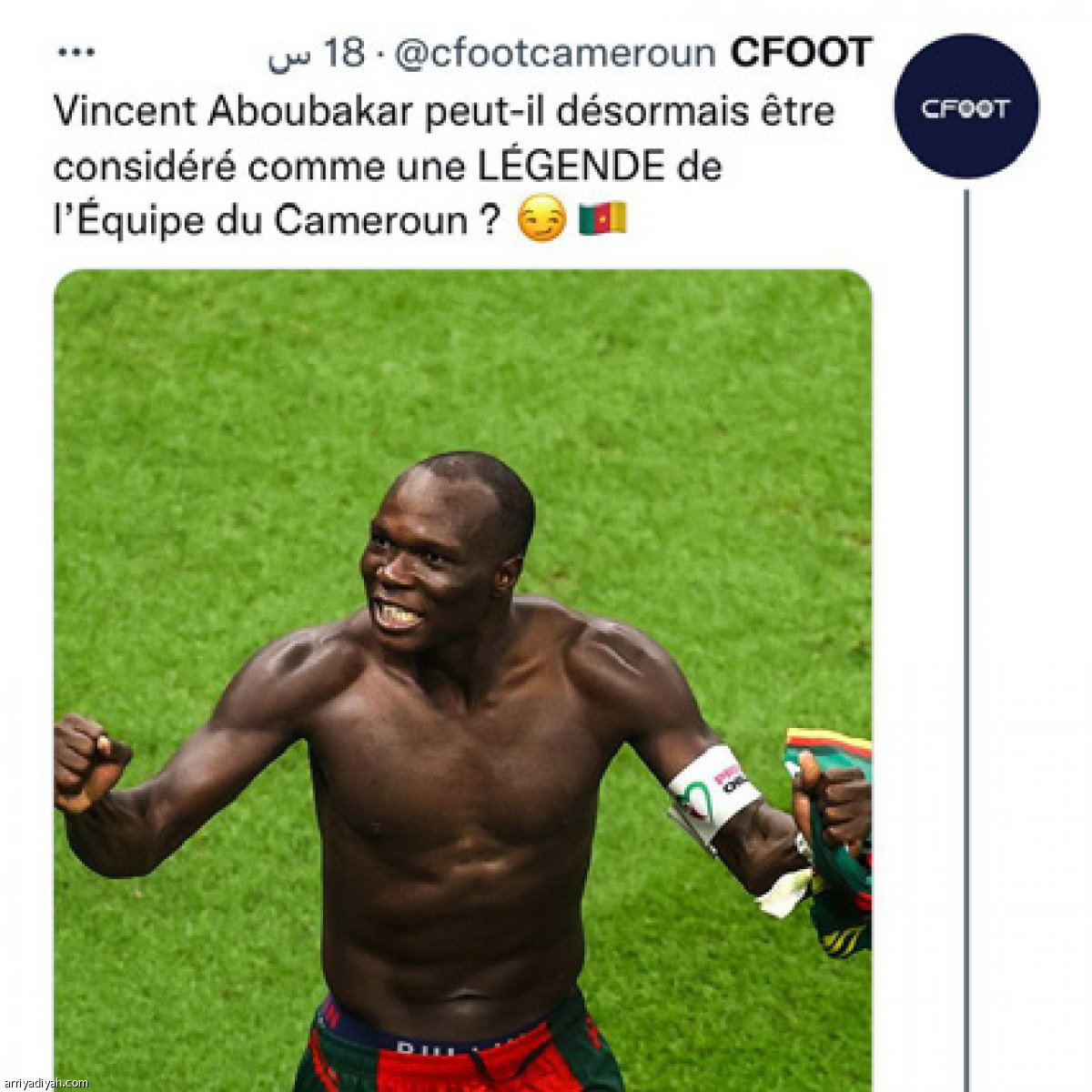
Task: Click the vertical thread line below avatar
Action: point(966,637)
